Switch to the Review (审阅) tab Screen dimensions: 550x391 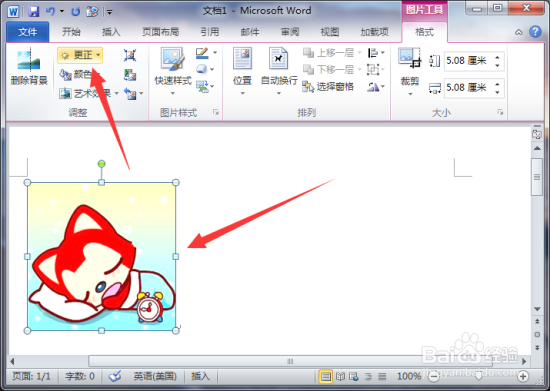coord(290,32)
